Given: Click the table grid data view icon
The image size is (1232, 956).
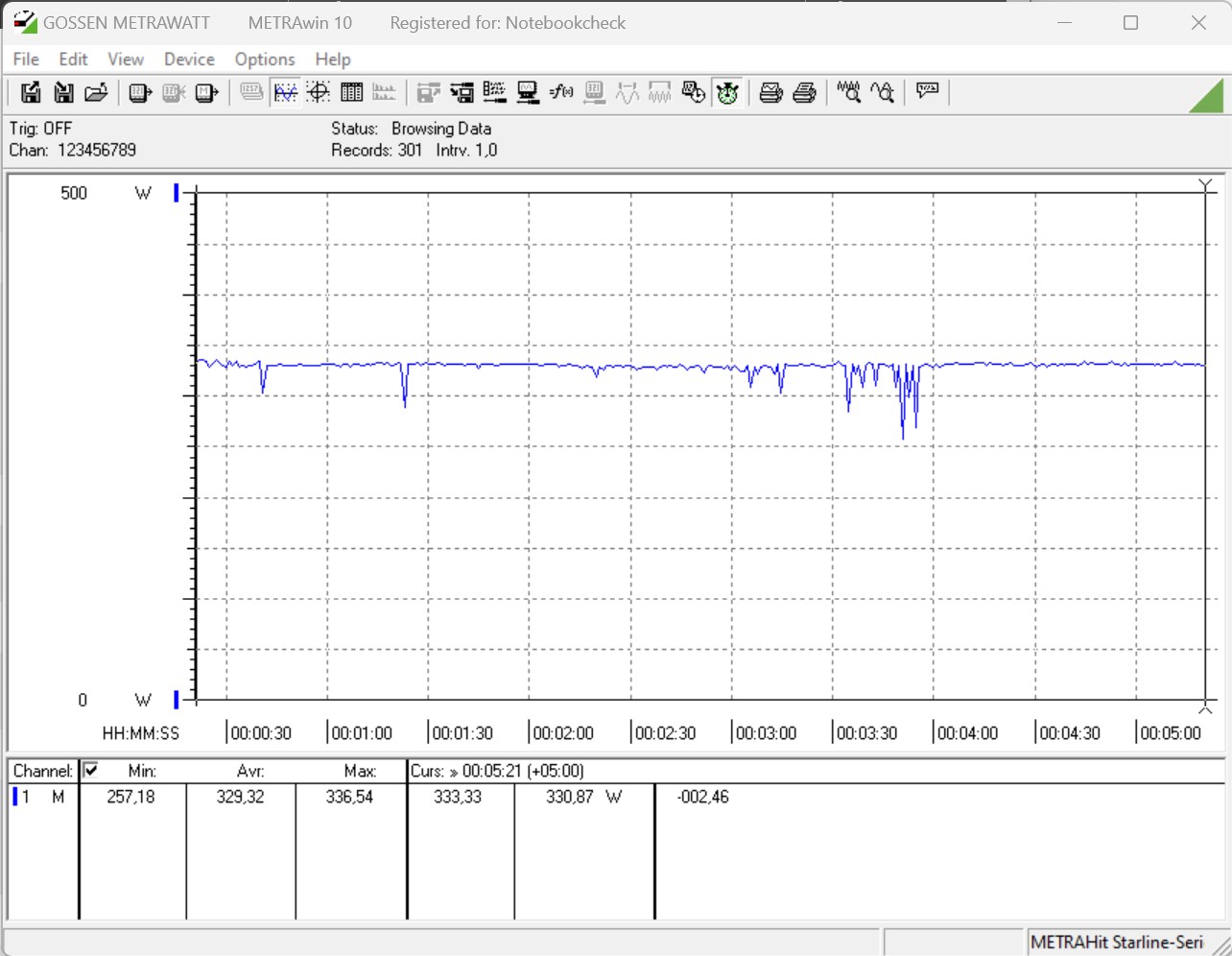Looking at the screenshot, I should [351, 92].
